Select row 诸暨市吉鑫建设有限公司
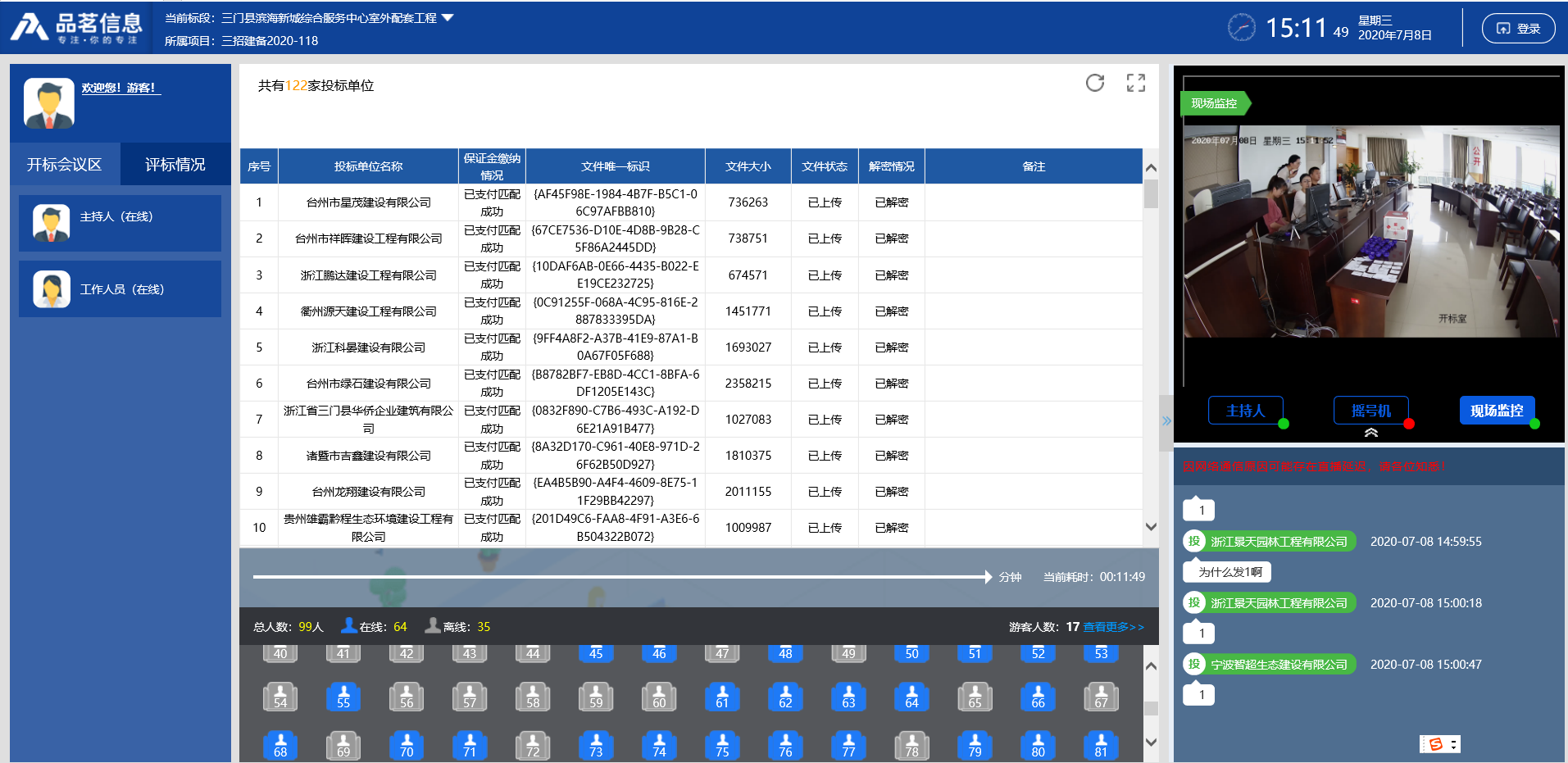The image size is (1568, 763). 691,455
